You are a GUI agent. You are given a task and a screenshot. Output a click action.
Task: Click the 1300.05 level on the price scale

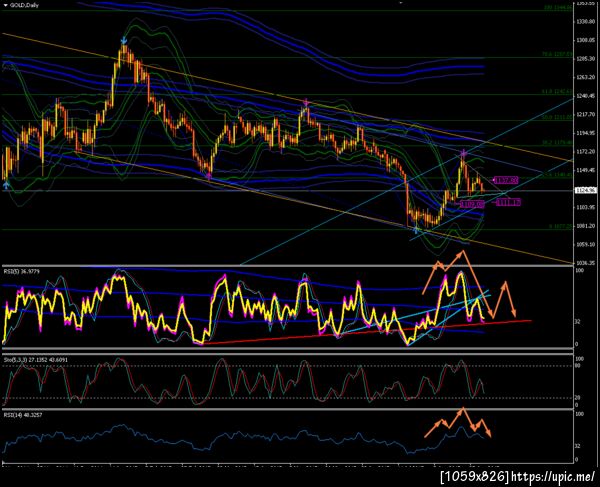pos(585,40)
